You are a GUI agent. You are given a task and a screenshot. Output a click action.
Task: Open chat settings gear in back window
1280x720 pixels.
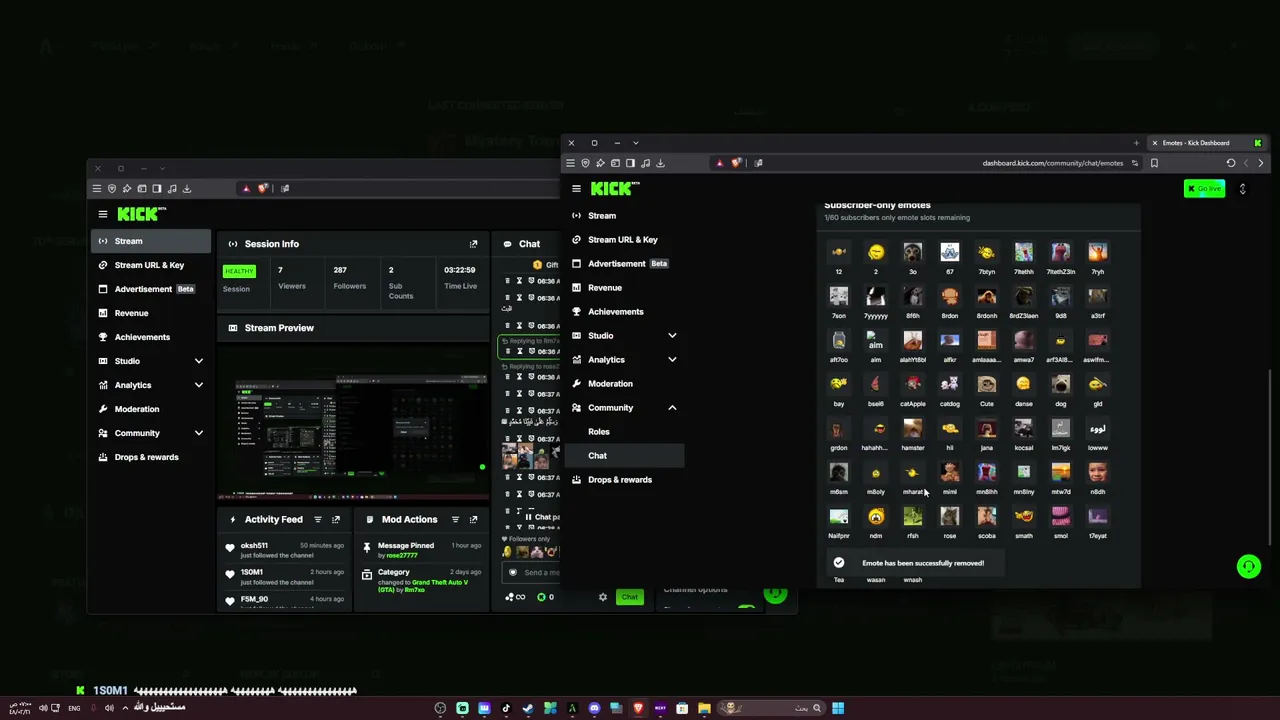tap(602, 597)
